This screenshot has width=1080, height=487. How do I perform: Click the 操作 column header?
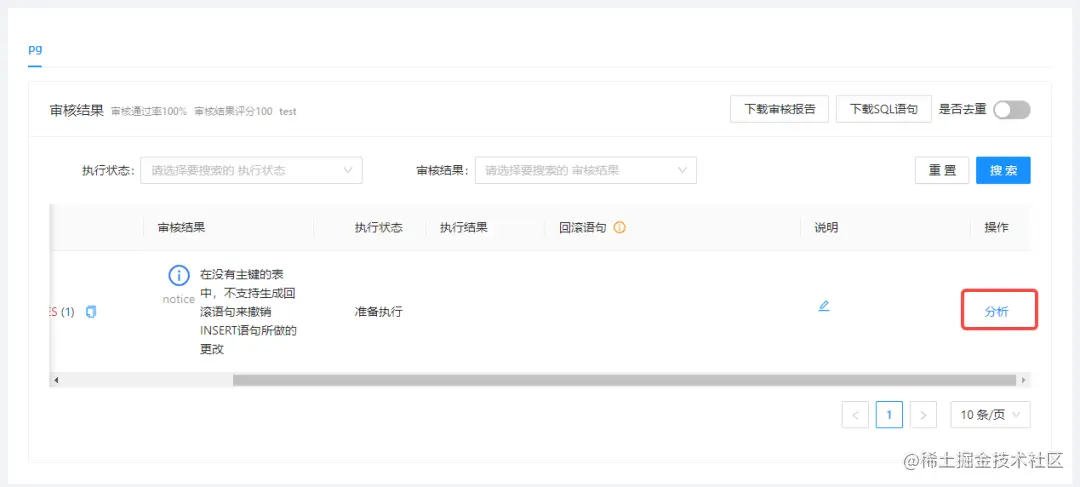pos(997,228)
